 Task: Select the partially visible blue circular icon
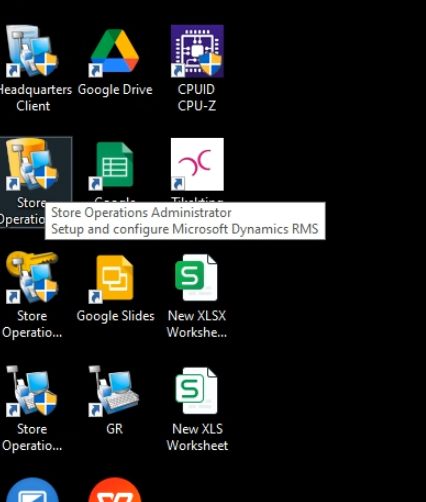point(32,490)
